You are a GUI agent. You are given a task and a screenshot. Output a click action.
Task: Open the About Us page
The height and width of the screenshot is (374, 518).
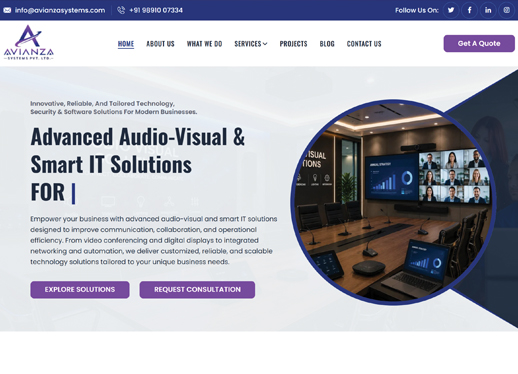pos(160,44)
